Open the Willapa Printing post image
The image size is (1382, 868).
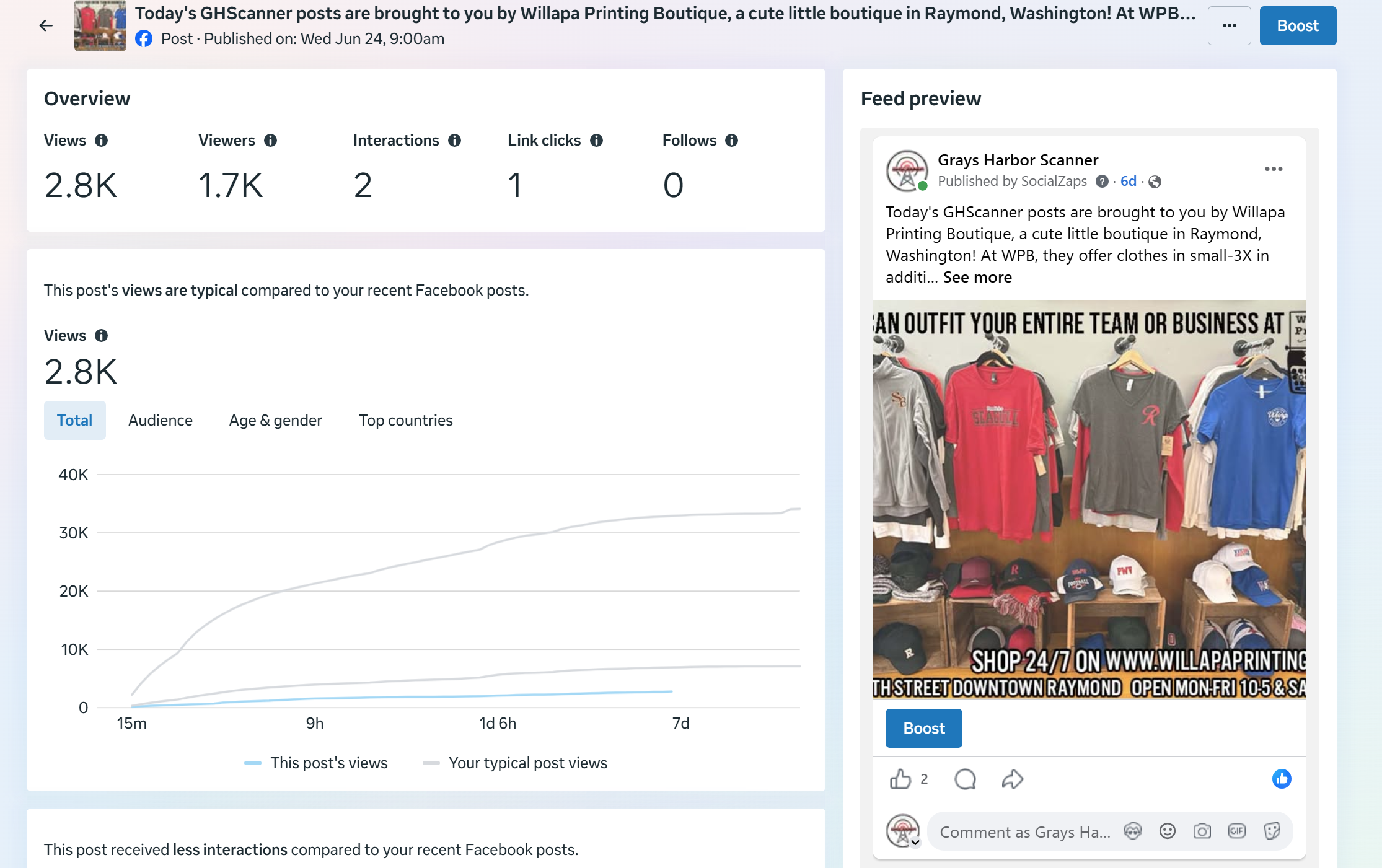pyautogui.click(x=1089, y=499)
